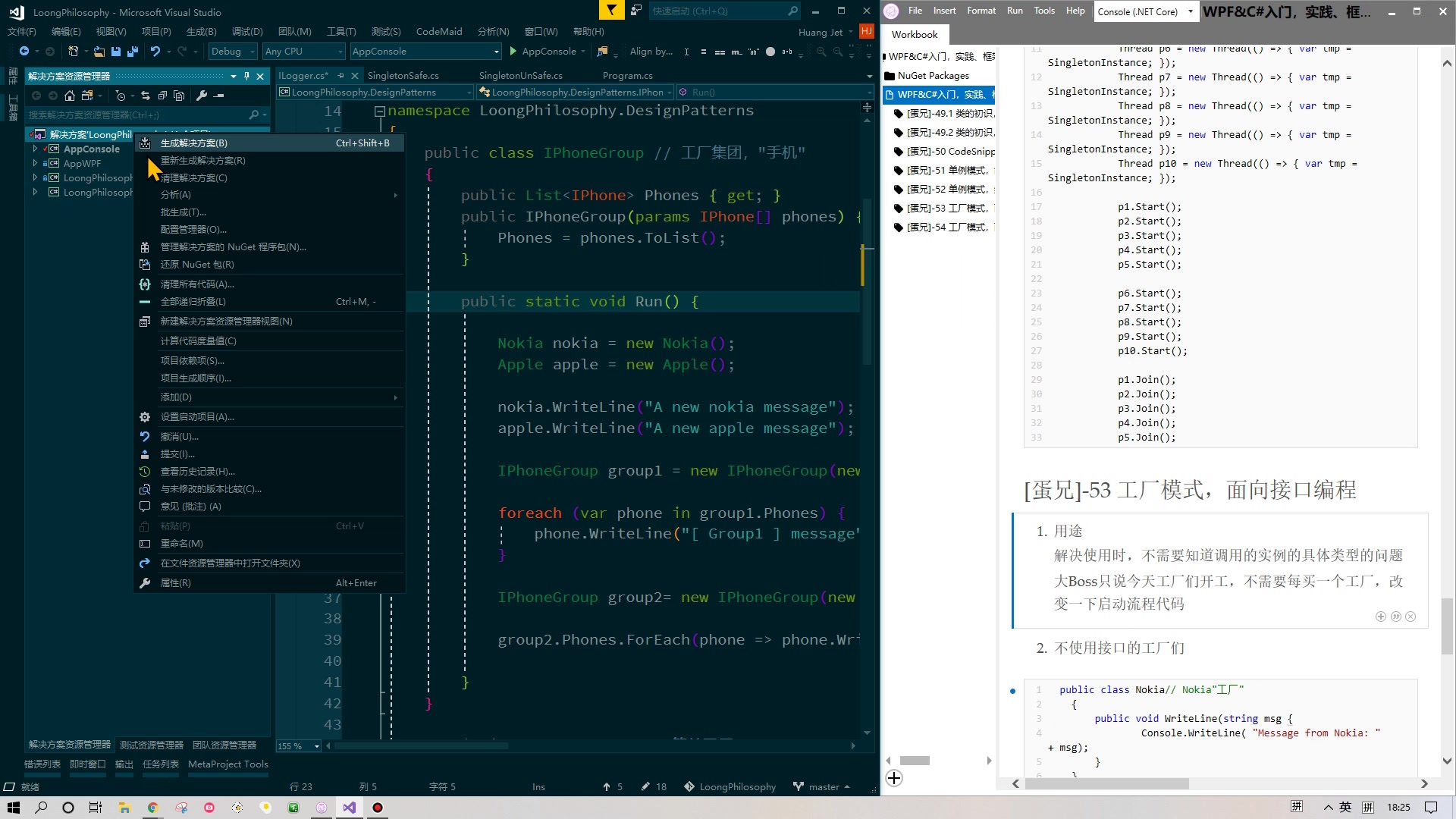Click the Open File folder icon
Screen dimensions: 1456x819
point(99,52)
